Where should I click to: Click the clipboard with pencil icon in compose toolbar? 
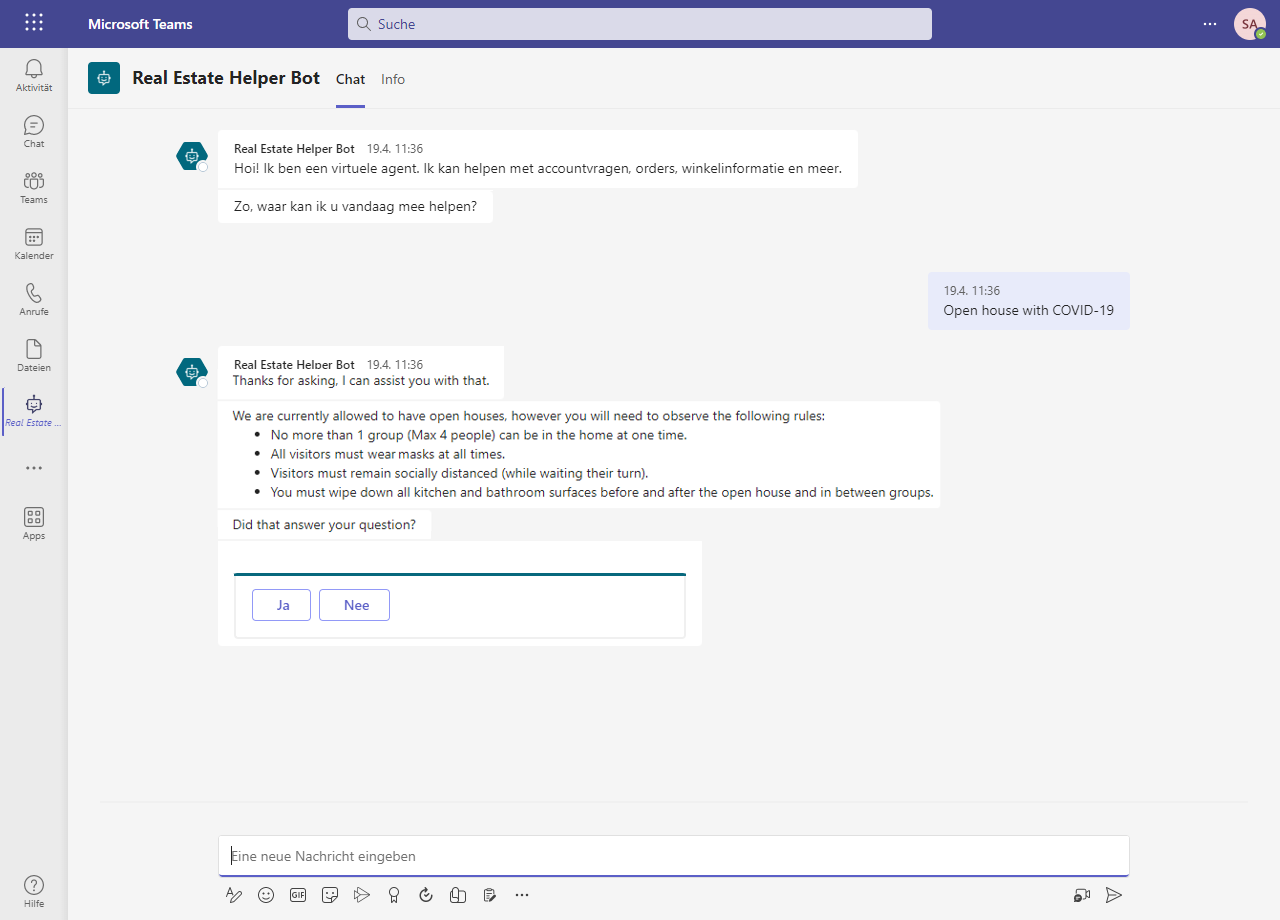point(490,895)
